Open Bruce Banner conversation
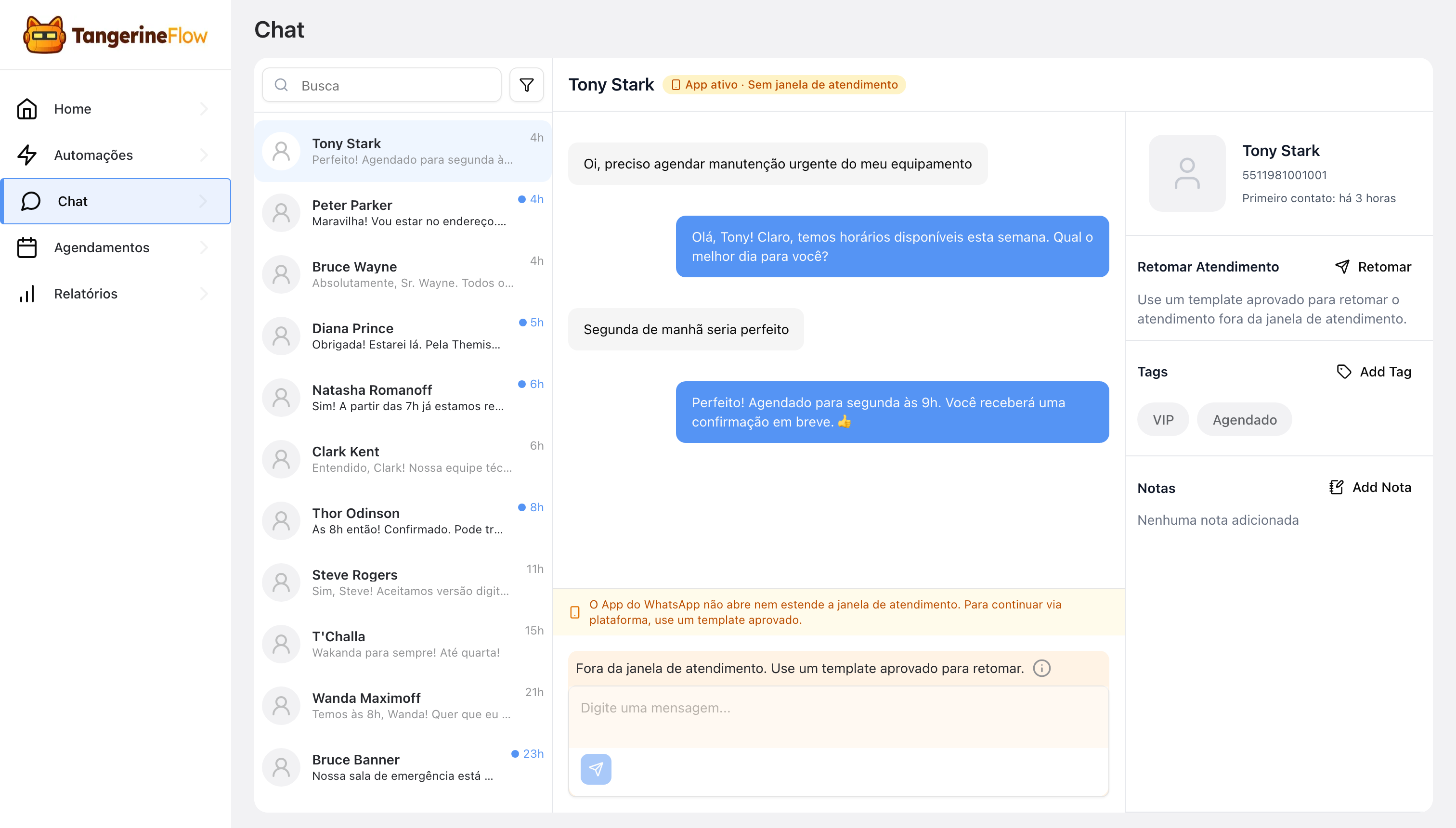This screenshot has height=828, width=1456. [403, 767]
